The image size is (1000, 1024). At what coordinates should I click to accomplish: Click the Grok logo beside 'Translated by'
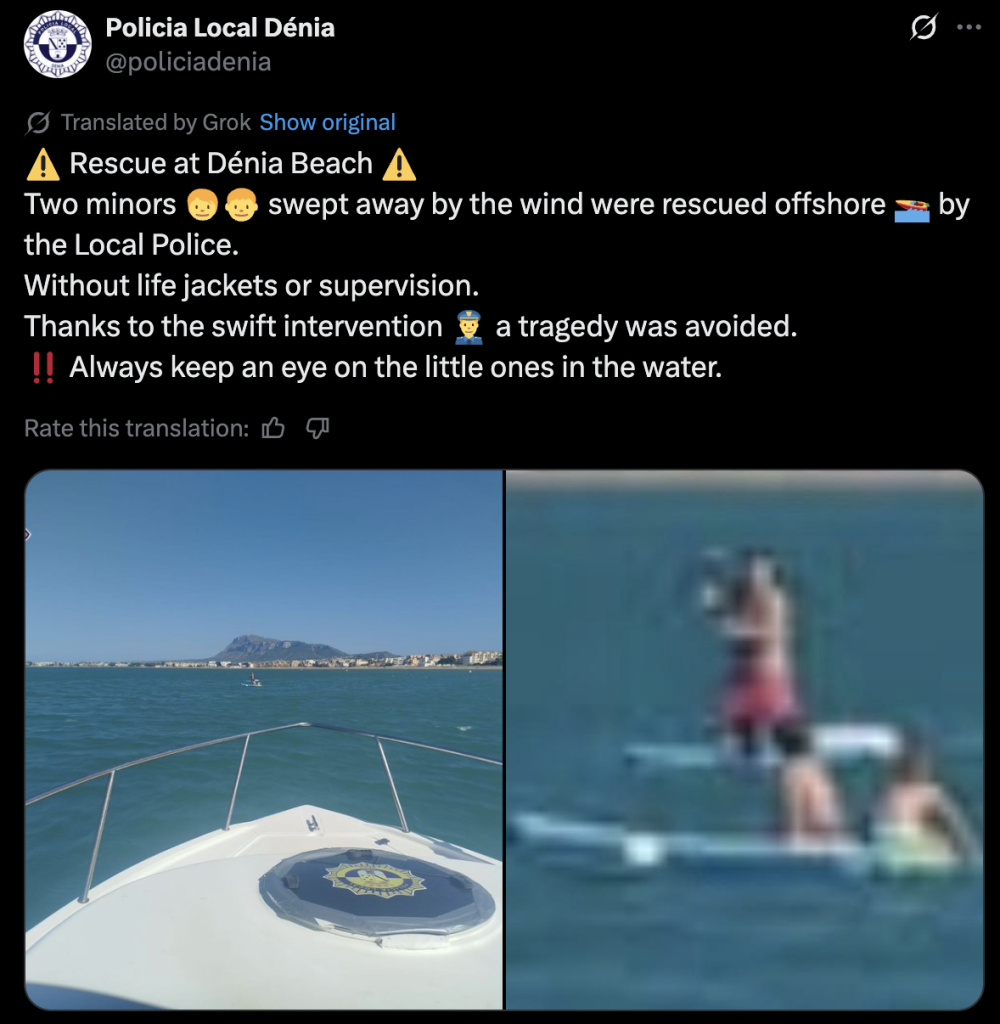pyautogui.click(x=38, y=123)
